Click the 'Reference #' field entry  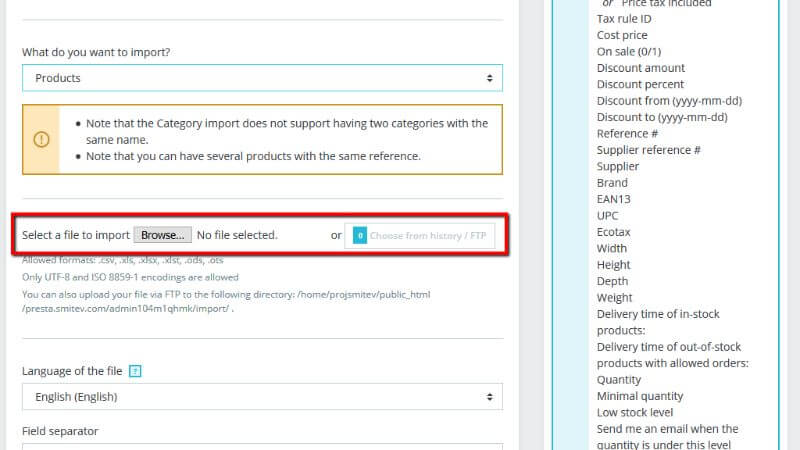point(628,134)
